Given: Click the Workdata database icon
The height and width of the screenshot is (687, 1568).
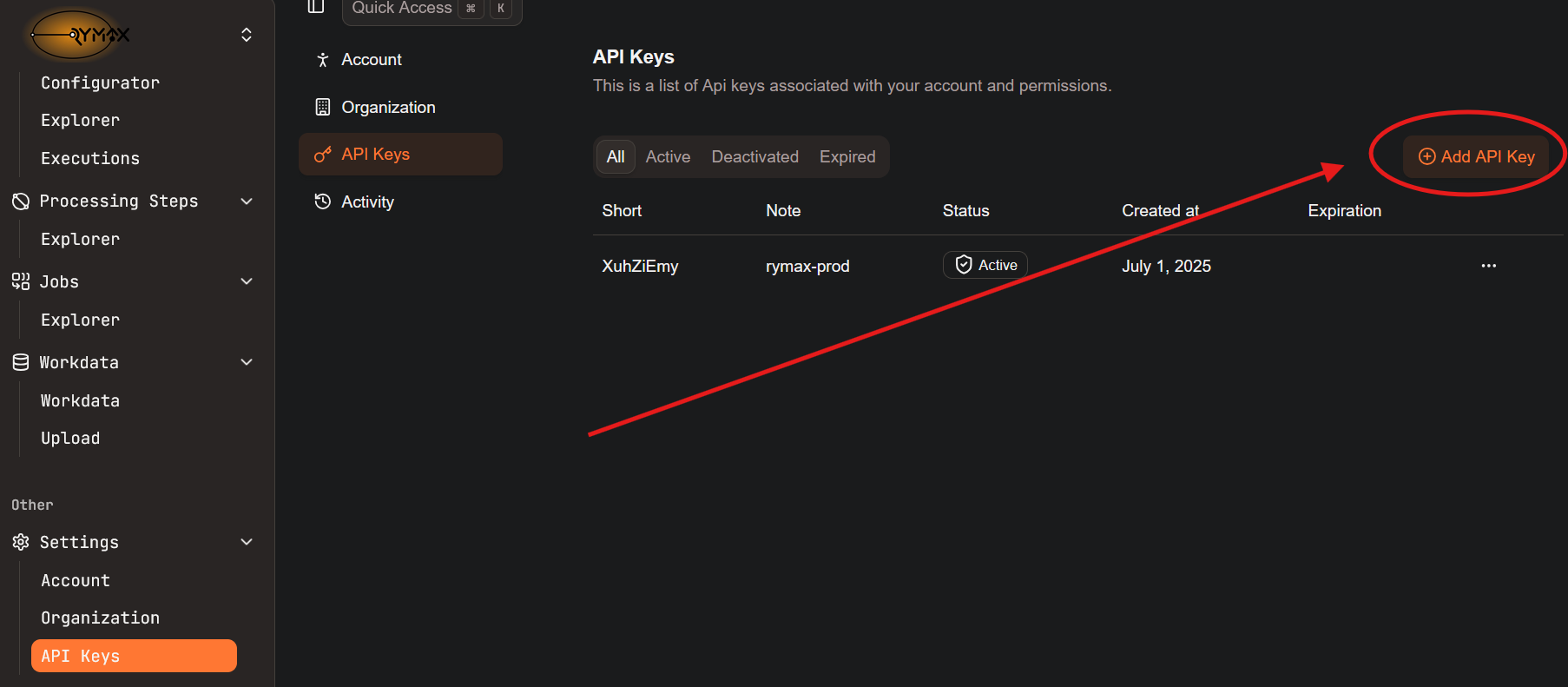Looking at the screenshot, I should (x=21, y=362).
